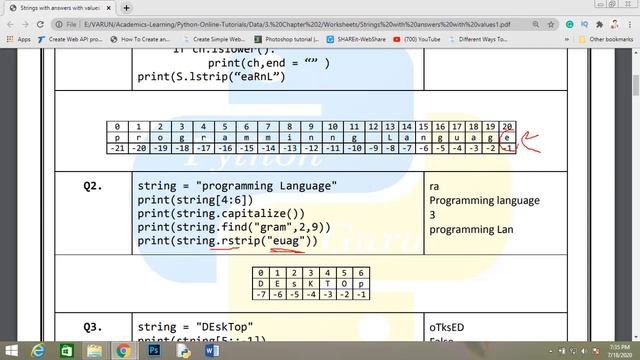
Task: Expand hidden bookmarks chevron
Action: (x=567, y=39)
